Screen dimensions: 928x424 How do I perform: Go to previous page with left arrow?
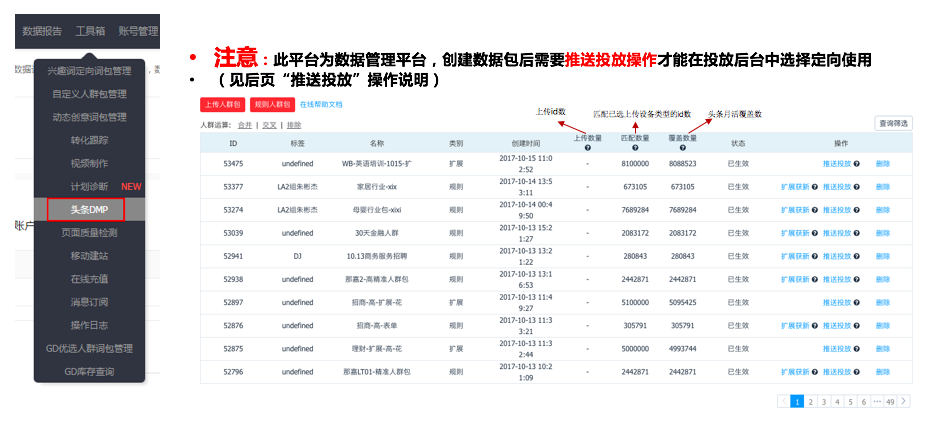[784, 401]
